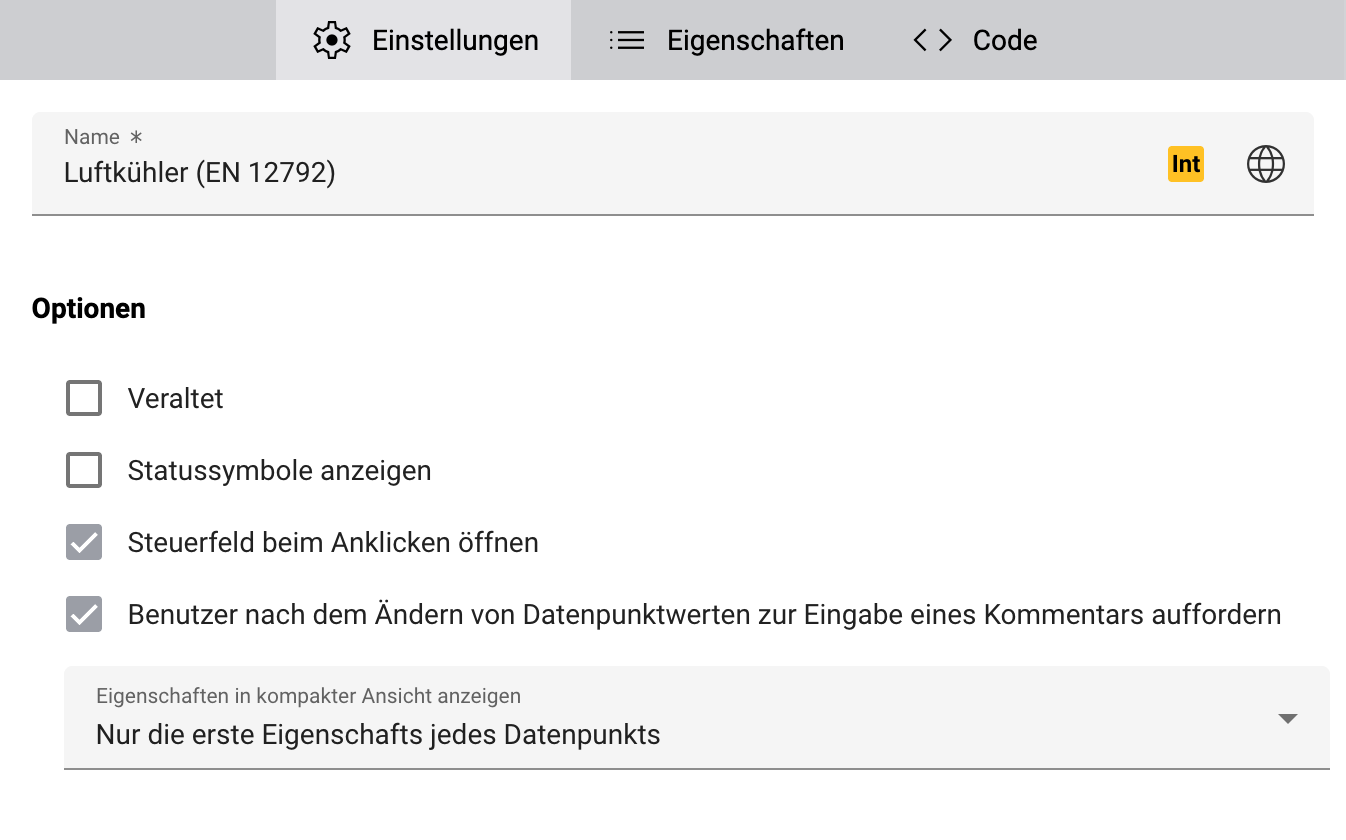The width and height of the screenshot is (1346, 840).
Task: Select the Einstellungen tab label
Action: pyautogui.click(x=455, y=40)
